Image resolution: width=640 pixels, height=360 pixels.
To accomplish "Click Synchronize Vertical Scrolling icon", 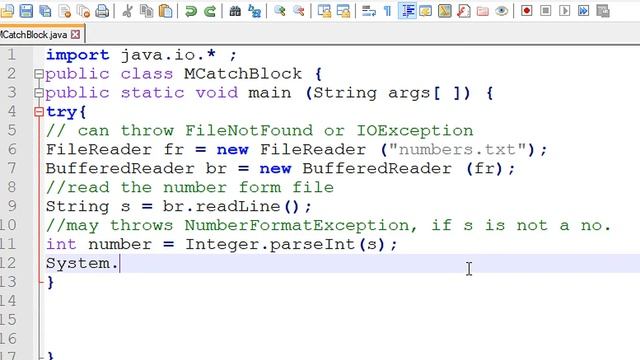I will point(324,11).
